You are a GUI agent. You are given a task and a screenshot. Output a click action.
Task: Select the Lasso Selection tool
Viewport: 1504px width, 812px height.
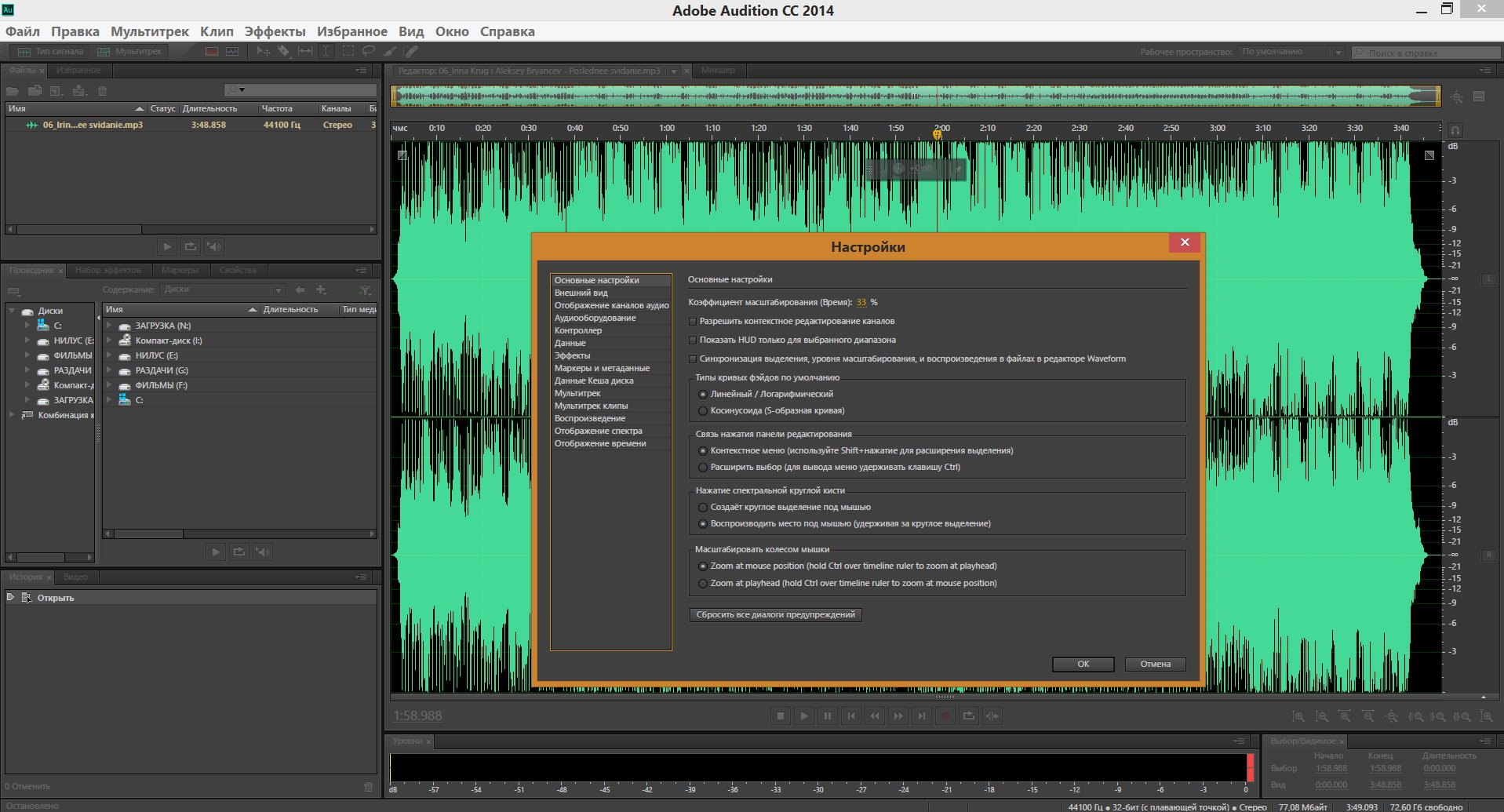369,51
